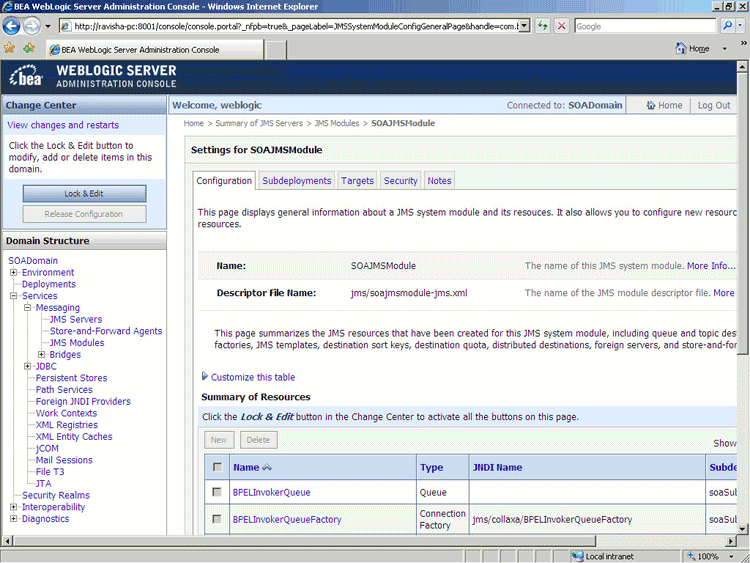Click the JNDI Name column header
This screenshot has height=563, width=750.
[x=497, y=467]
